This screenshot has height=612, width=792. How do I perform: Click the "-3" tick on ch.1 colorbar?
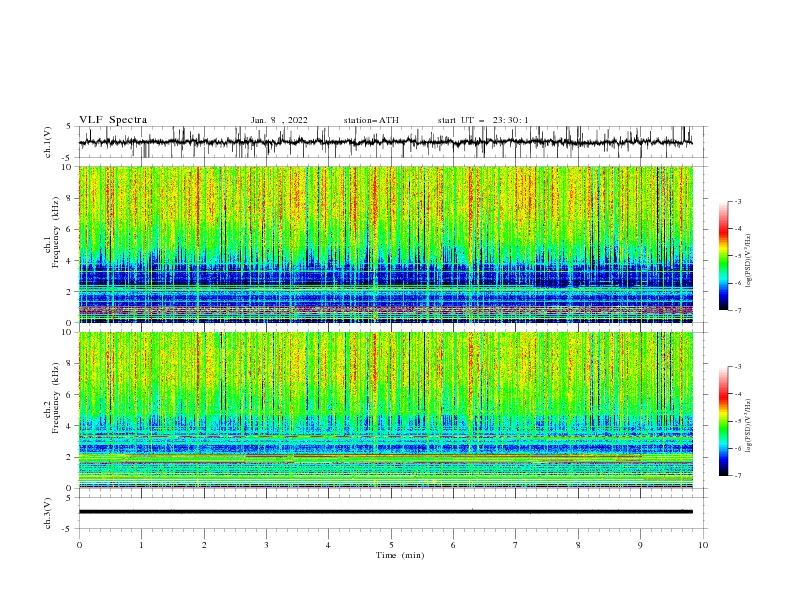(737, 201)
